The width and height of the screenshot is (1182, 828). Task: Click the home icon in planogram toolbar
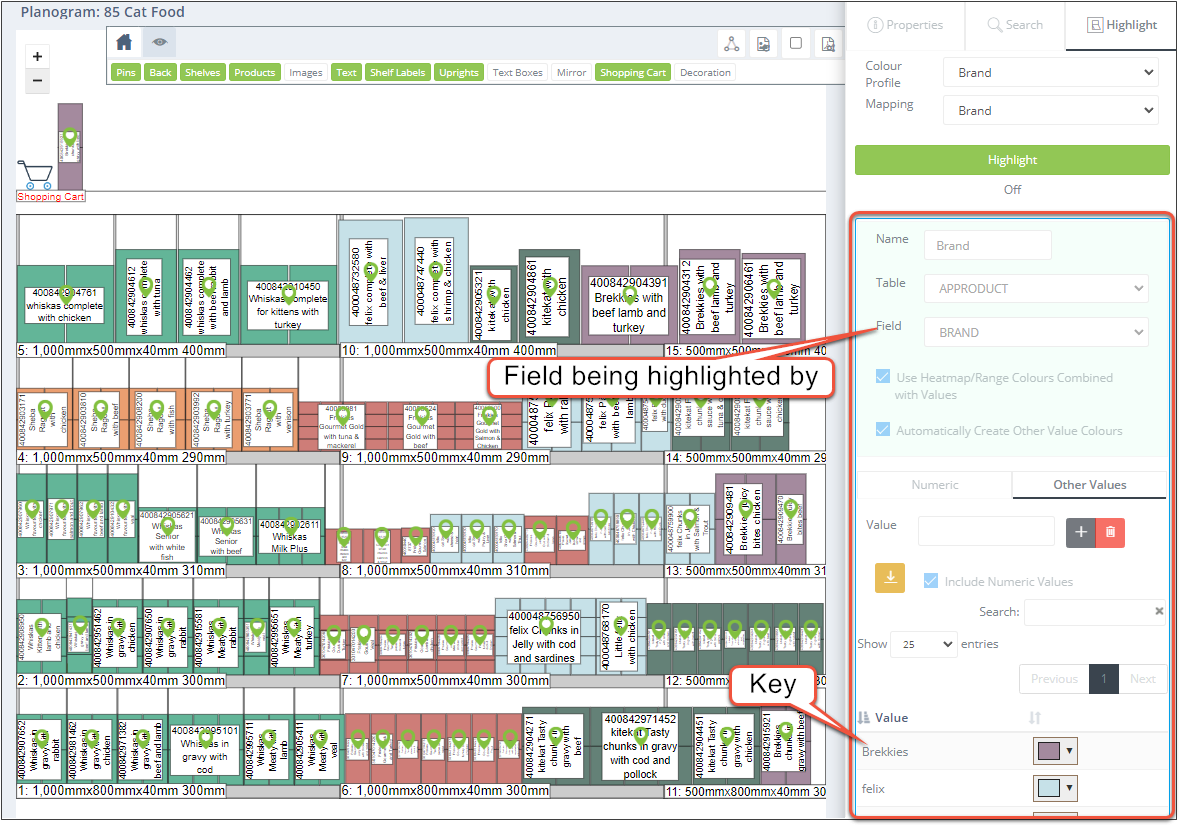(124, 42)
